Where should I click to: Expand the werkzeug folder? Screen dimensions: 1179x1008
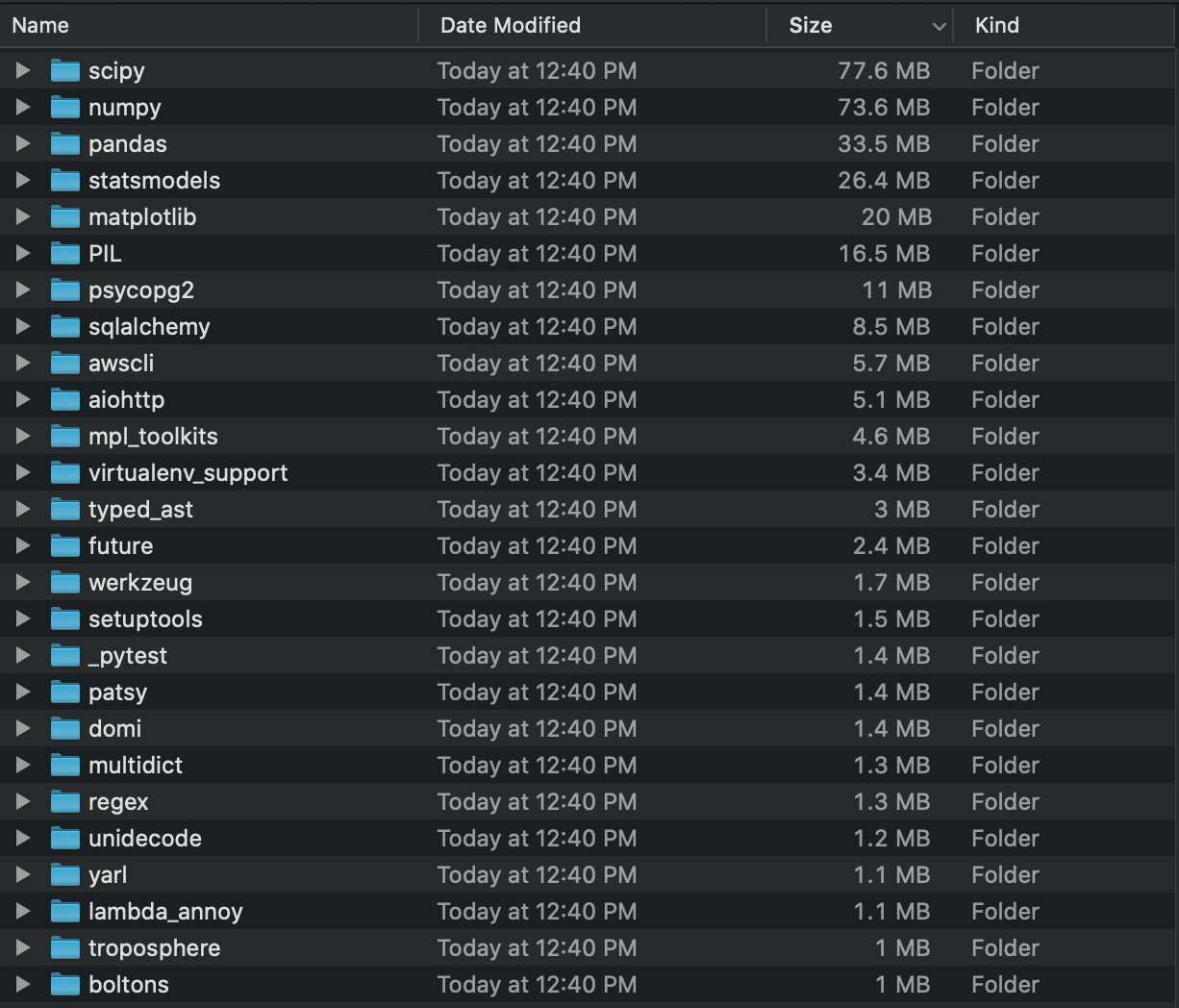pyautogui.click(x=22, y=582)
